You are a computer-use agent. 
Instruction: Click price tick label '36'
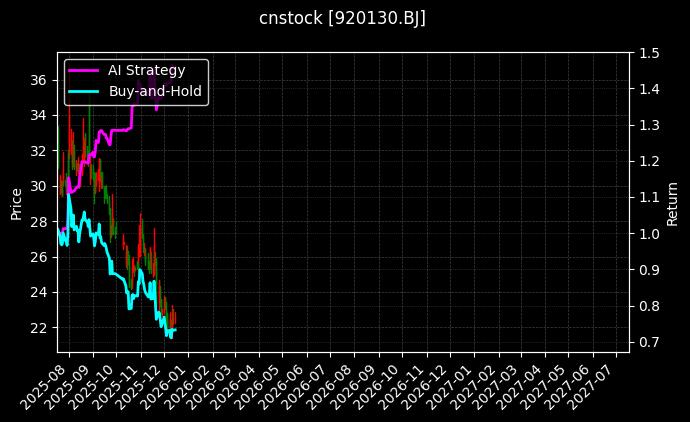(x=38, y=81)
